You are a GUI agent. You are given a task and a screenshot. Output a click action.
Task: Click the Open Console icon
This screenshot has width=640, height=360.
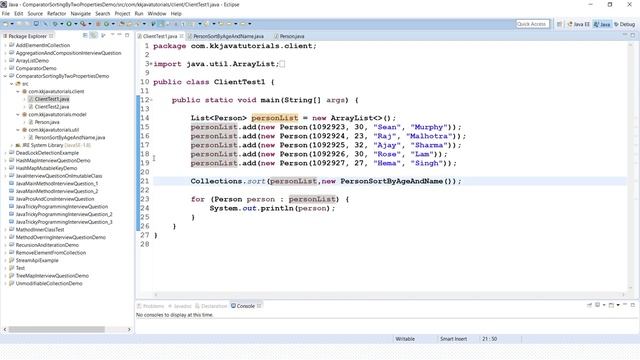[x=611, y=305]
